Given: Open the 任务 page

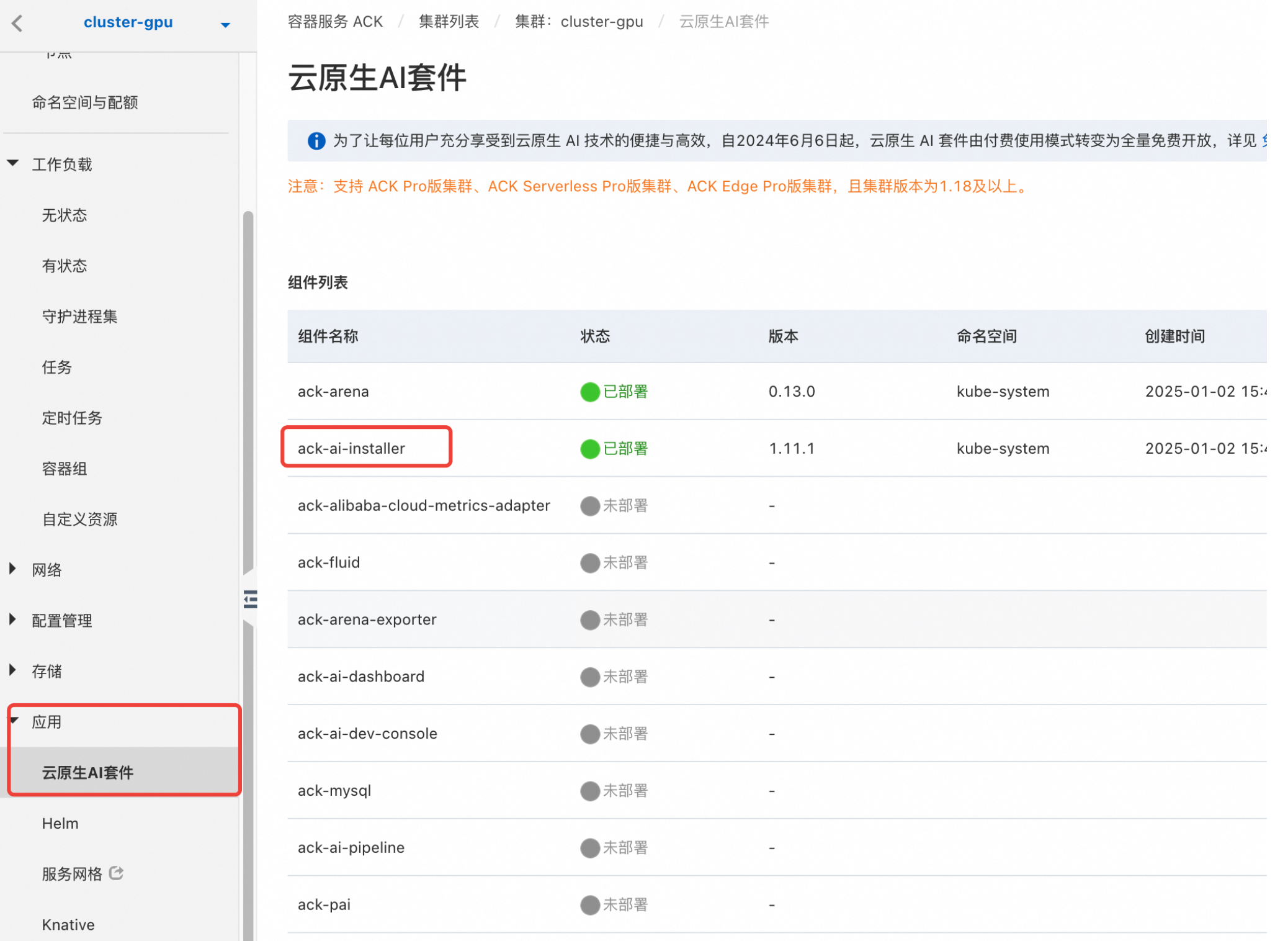Looking at the screenshot, I should [x=56, y=367].
